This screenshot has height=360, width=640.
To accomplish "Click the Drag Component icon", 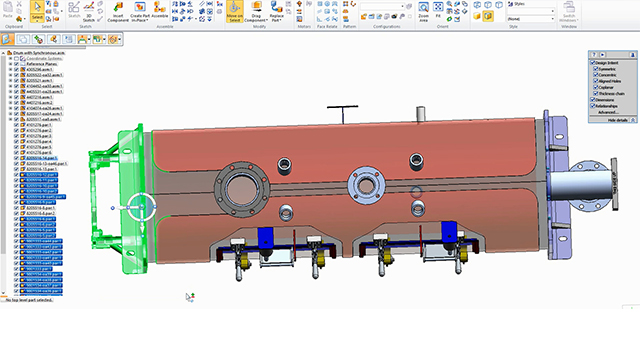I will pyautogui.click(x=256, y=12).
